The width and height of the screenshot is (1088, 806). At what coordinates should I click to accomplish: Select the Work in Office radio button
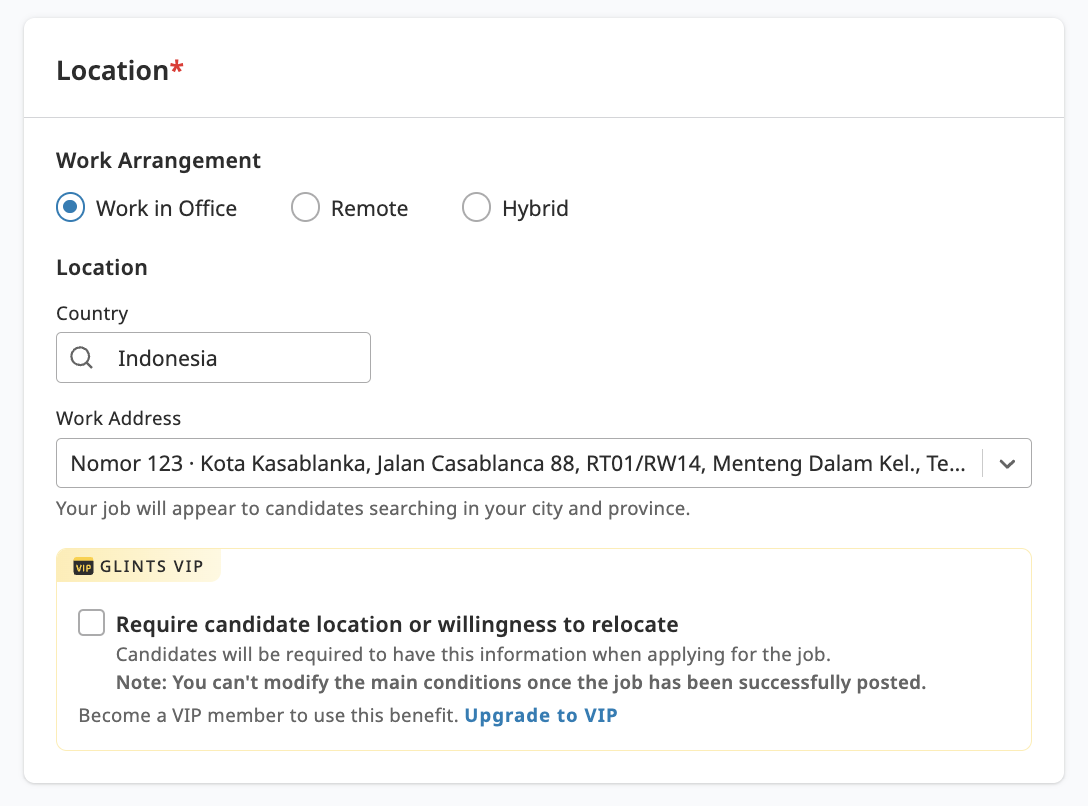(x=69, y=207)
